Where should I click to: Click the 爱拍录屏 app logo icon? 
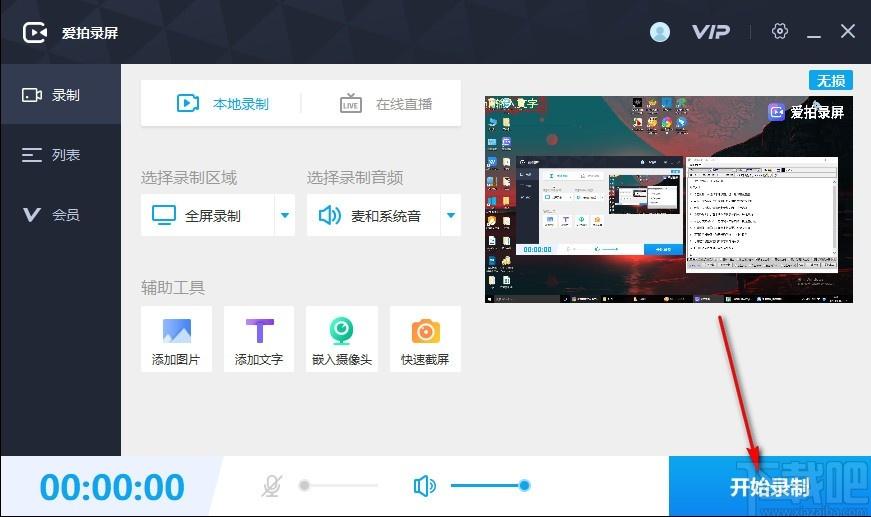coord(35,33)
